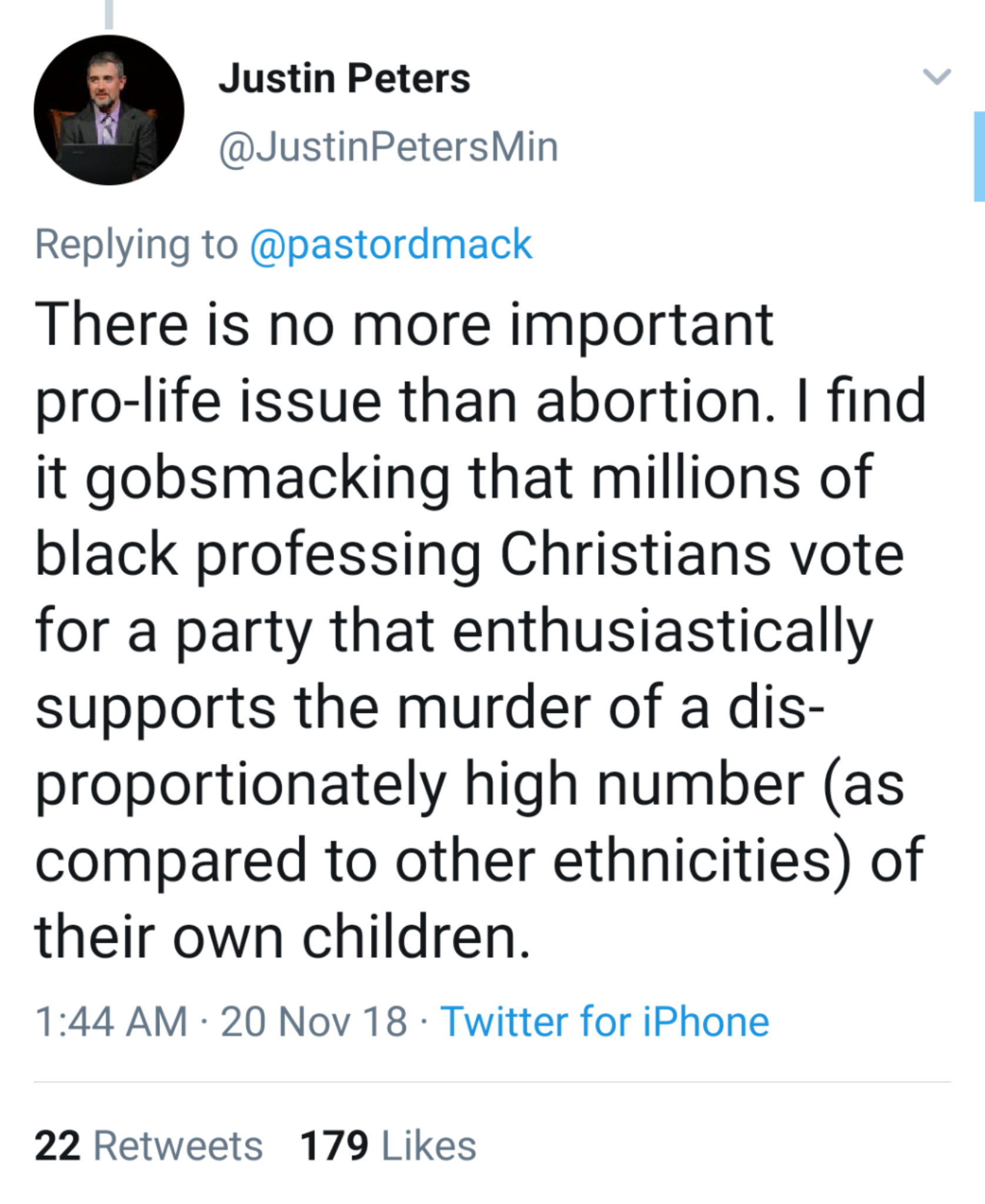Click the thread connector line above avatar
This screenshot has height=1204, width=985.
[x=109, y=14]
